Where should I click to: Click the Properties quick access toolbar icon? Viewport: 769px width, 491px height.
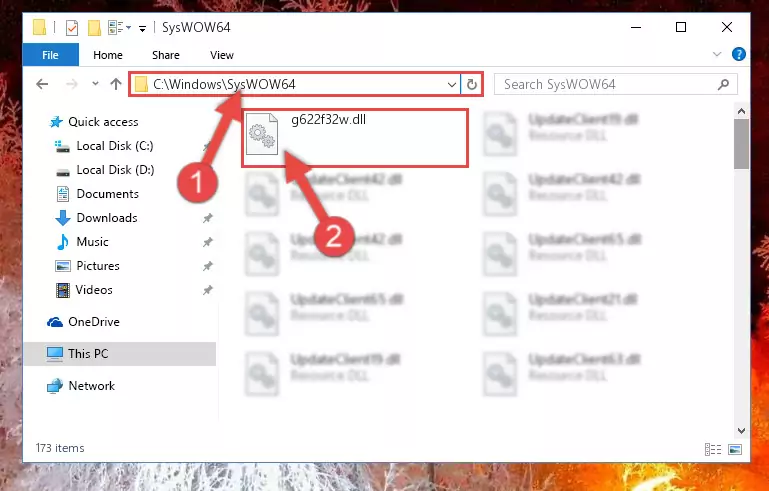pyautogui.click(x=72, y=27)
